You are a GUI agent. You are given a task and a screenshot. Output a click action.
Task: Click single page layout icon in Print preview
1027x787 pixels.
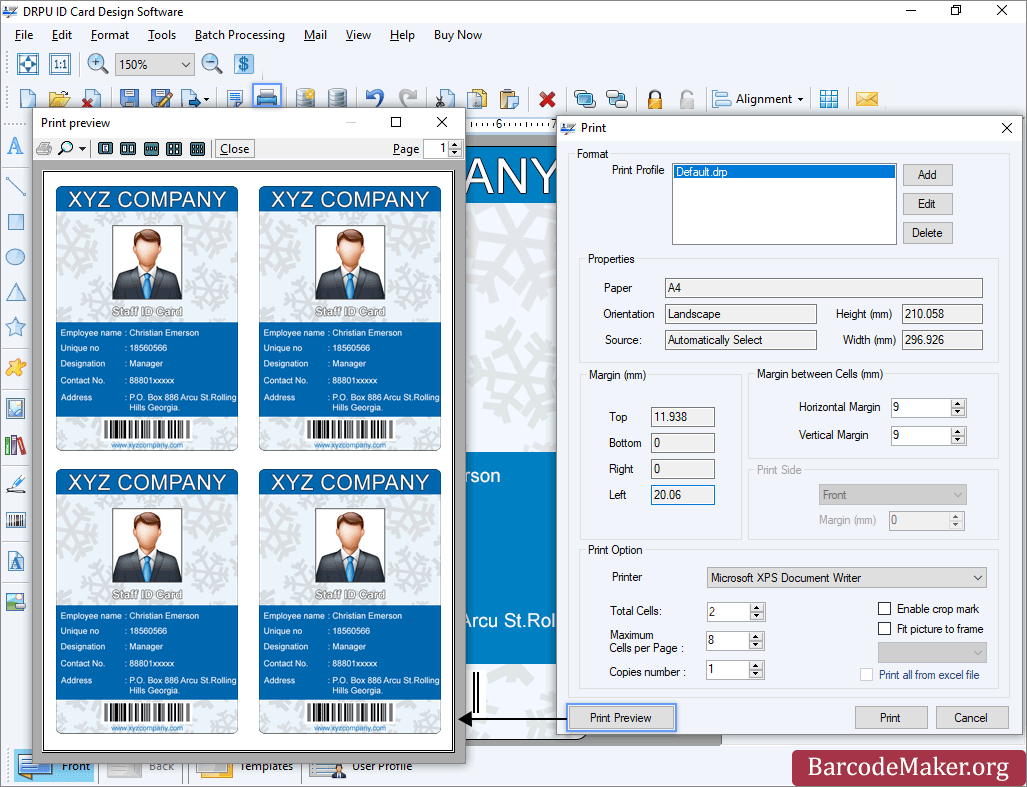tap(105, 149)
